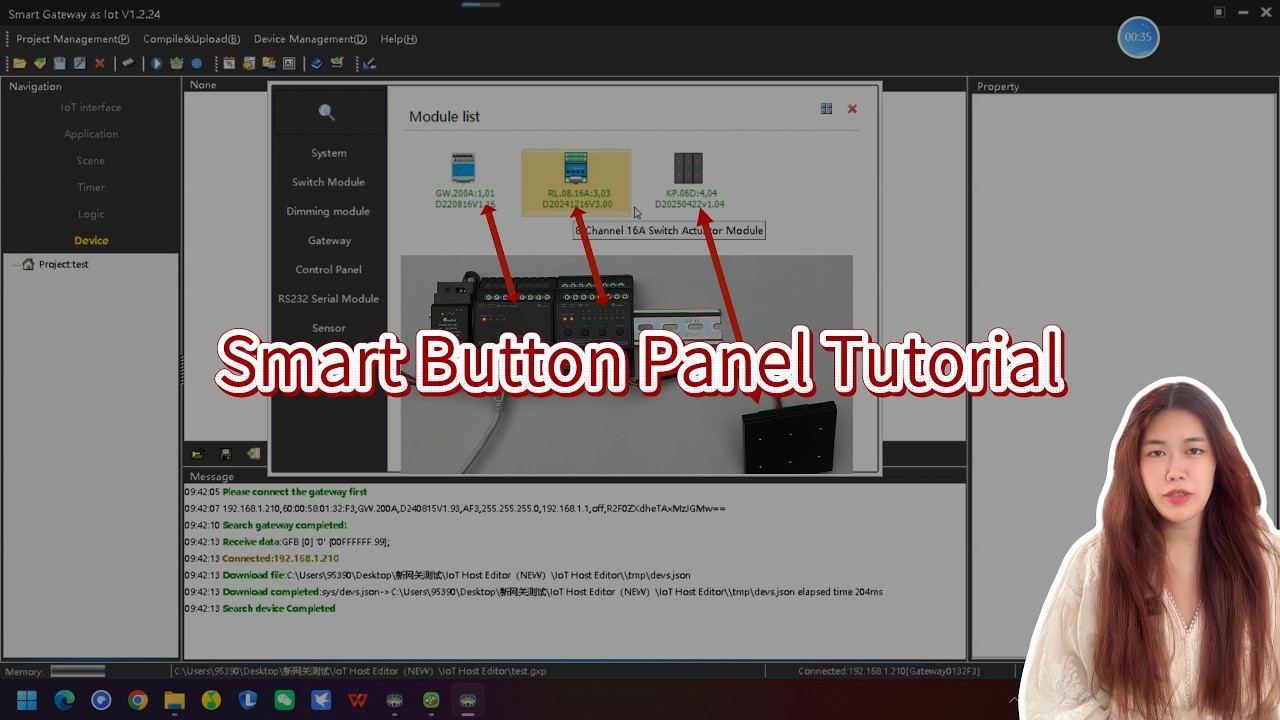The height and width of the screenshot is (720, 1280).
Task: Select the RL.08.16A switch actuator module
Action: 576,181
